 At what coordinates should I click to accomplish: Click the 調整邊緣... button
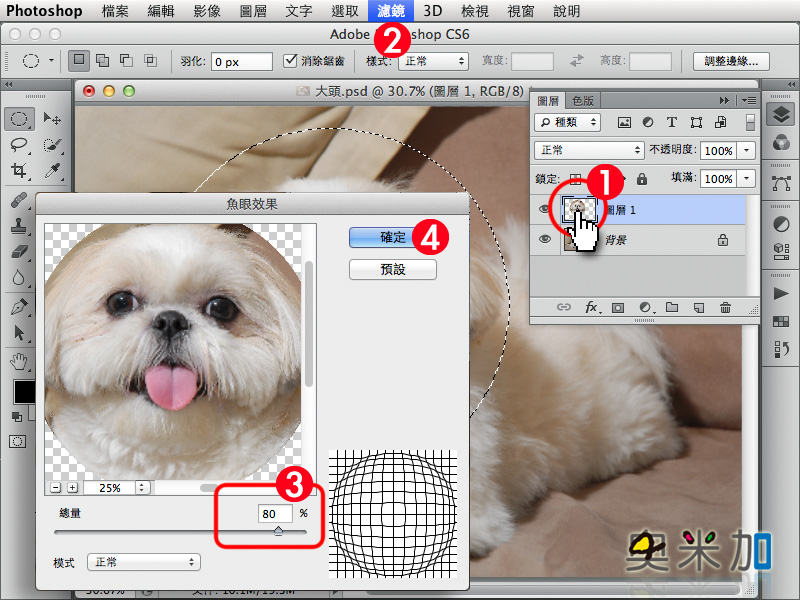pyautogui.click(x=731, y=61)
